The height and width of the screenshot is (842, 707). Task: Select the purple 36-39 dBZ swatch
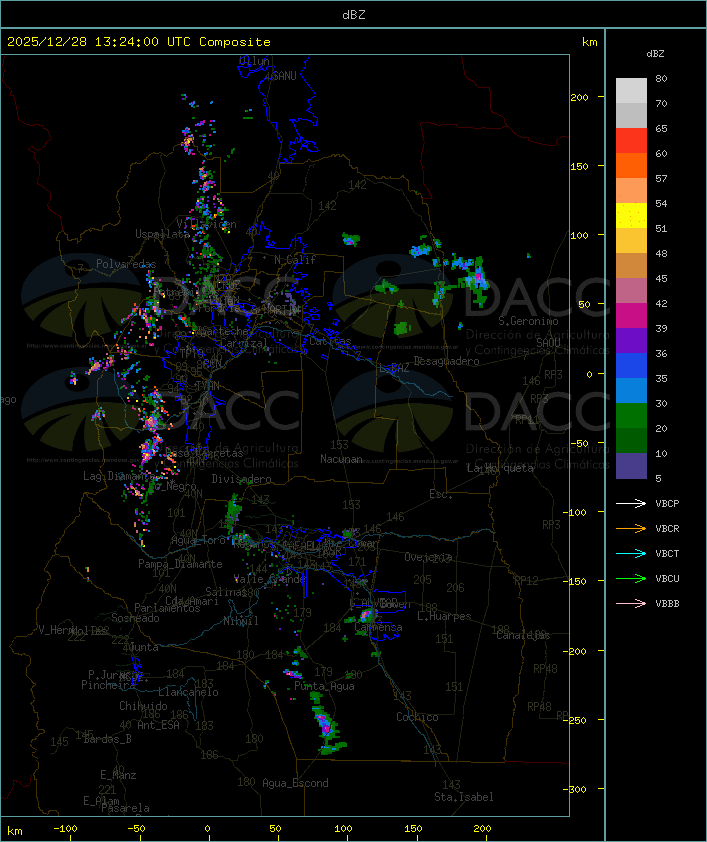click(631, 341)
